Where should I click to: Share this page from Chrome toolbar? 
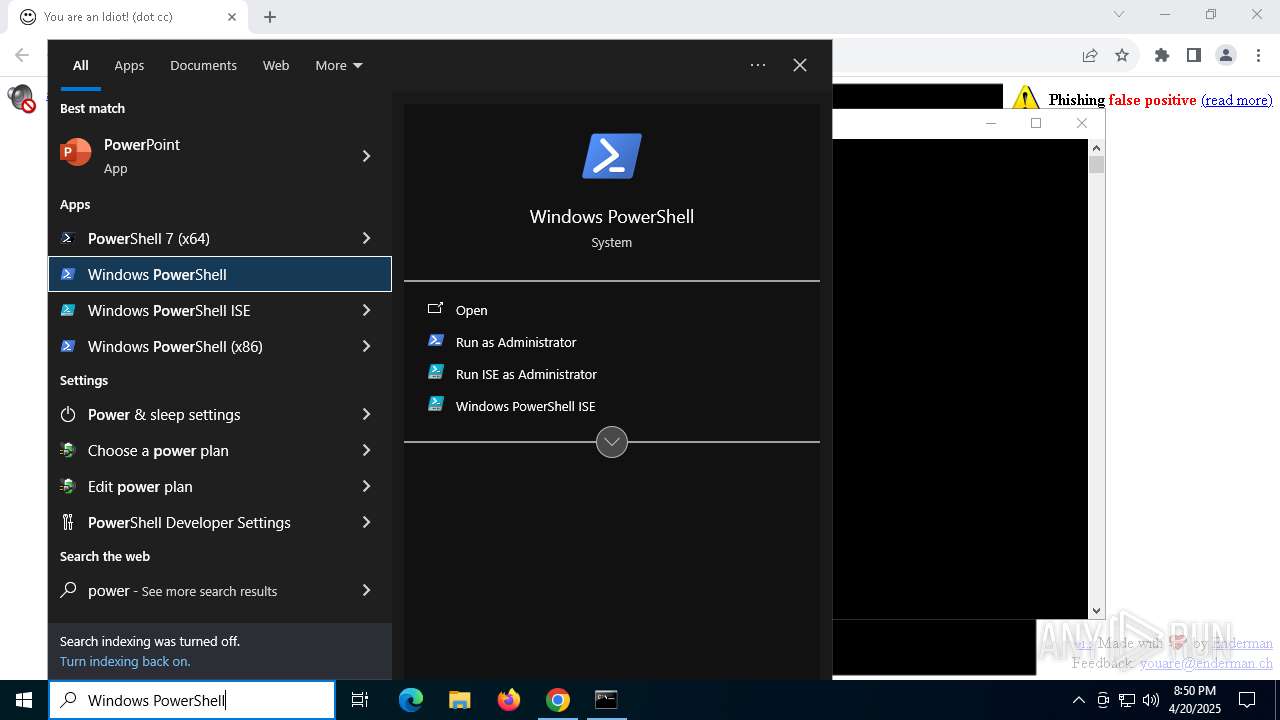1090,55
